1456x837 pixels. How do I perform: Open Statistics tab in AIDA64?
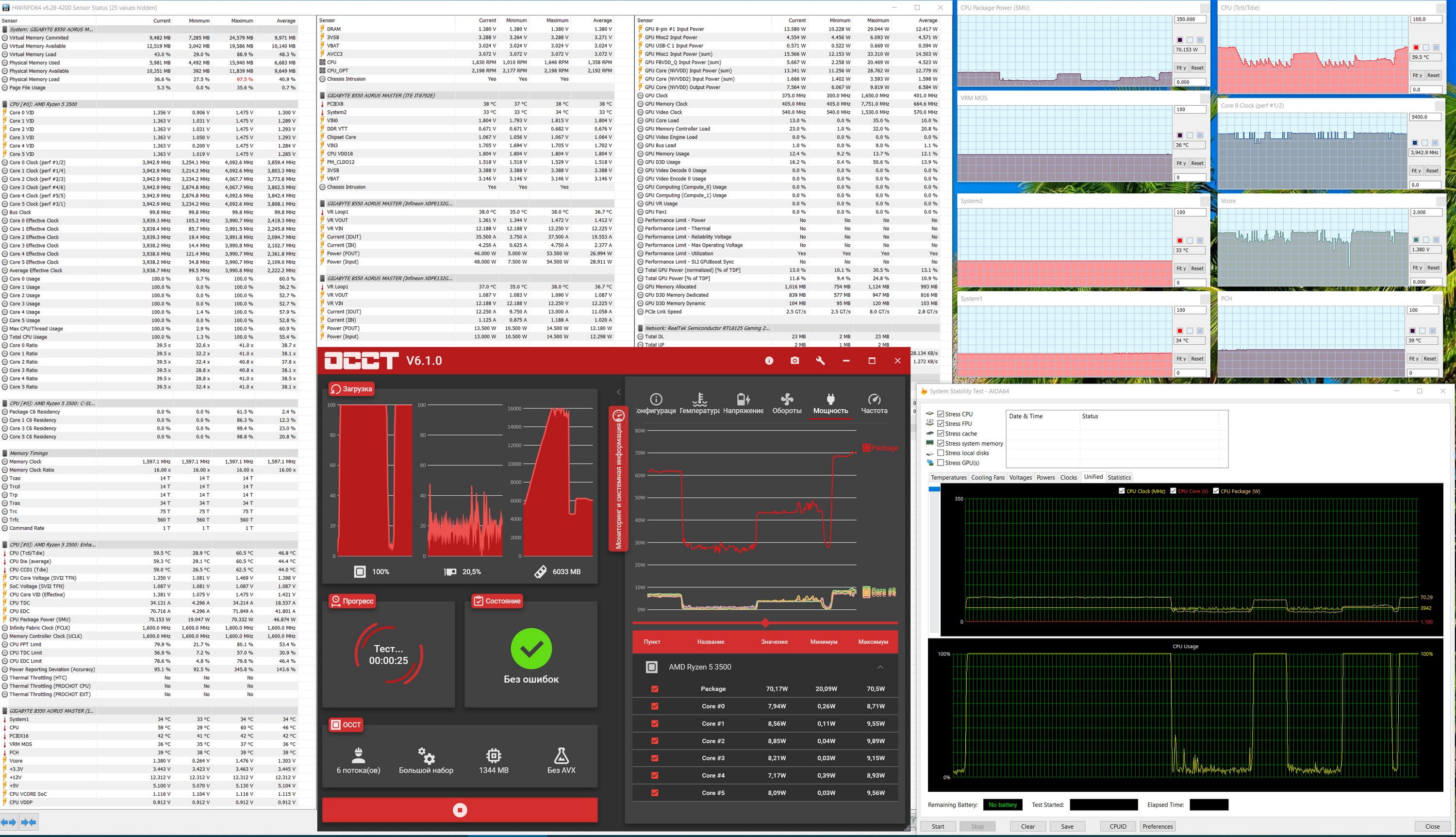pyautogui.click(x=1119, y=477)
